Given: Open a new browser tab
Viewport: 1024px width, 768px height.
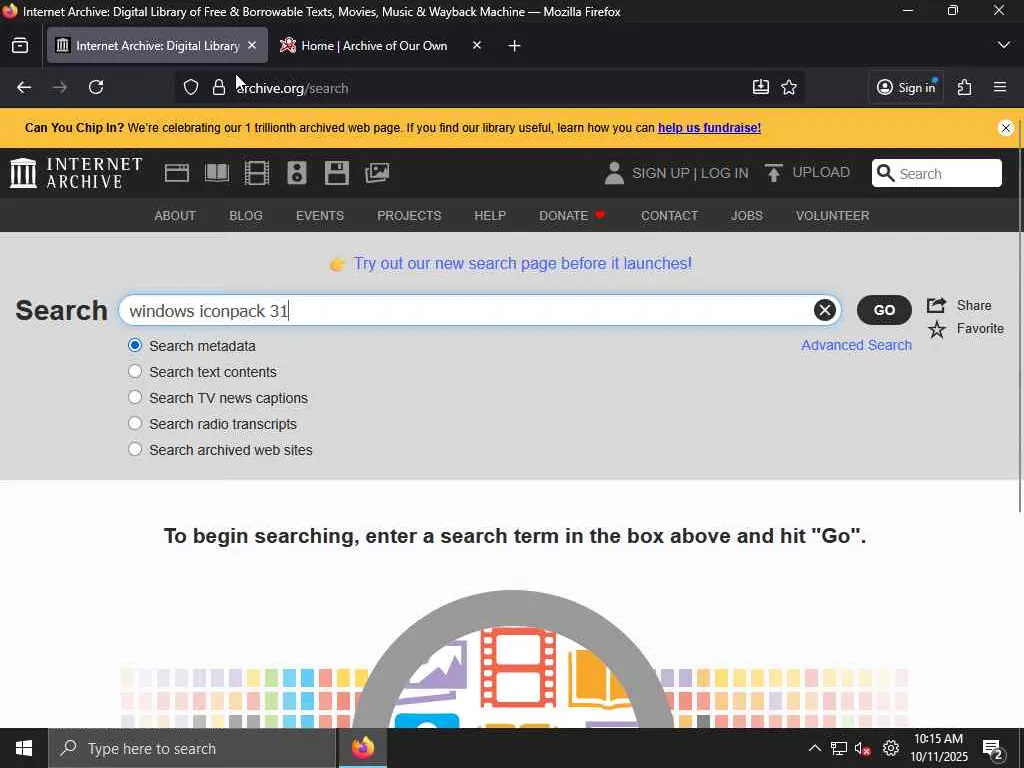Looking at the screenshot, I should [x=515, y=46].
